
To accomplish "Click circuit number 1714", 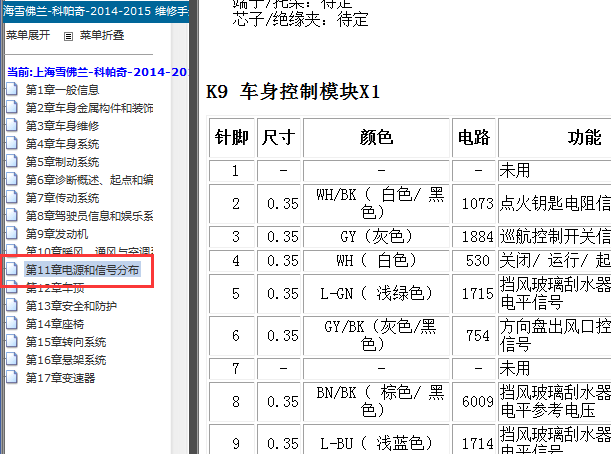I will click(477, 443).
